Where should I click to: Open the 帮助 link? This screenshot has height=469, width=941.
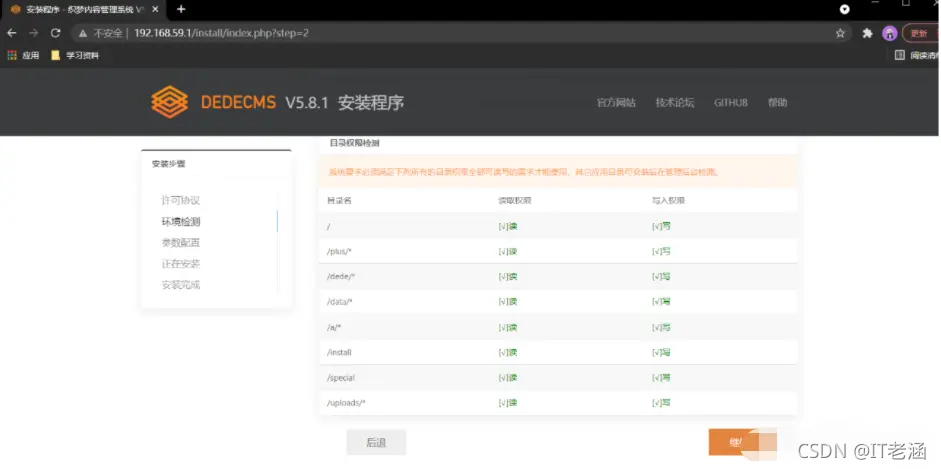pyautogui.click(x=778, y=103)
